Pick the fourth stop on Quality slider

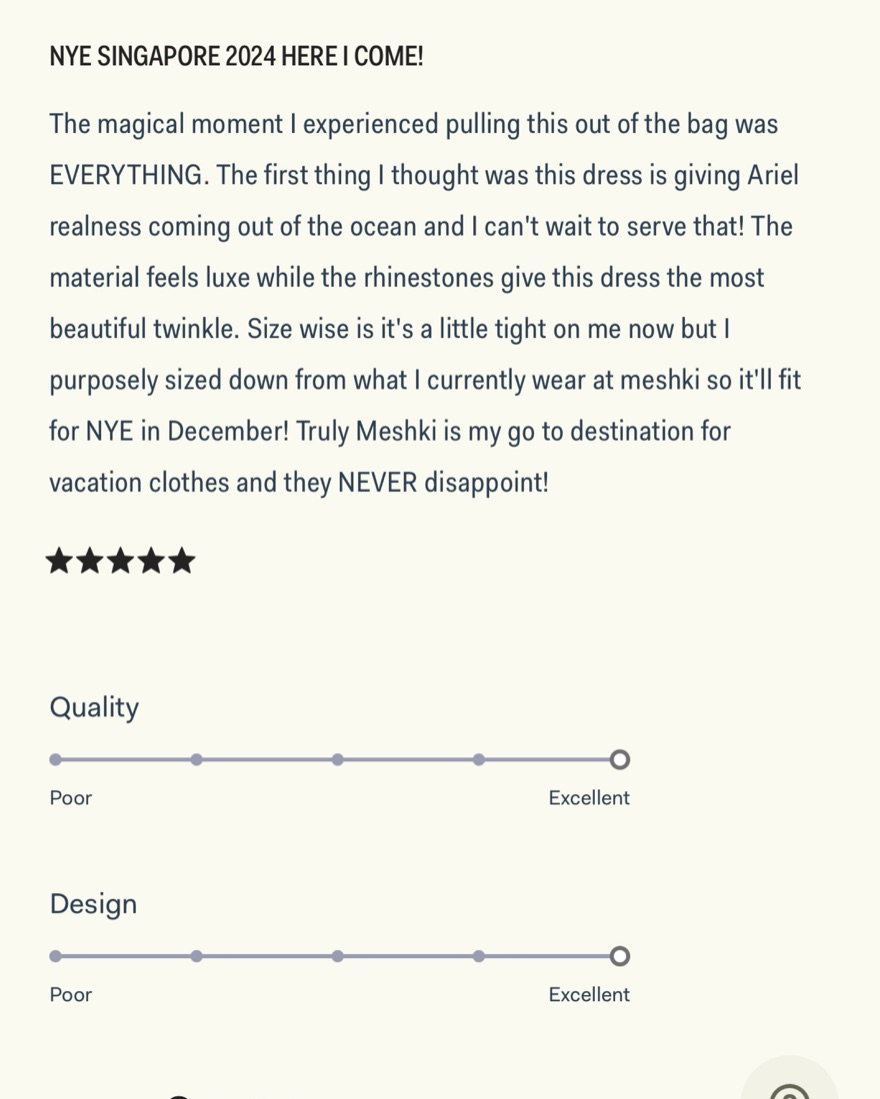click(x=479, y=760)
